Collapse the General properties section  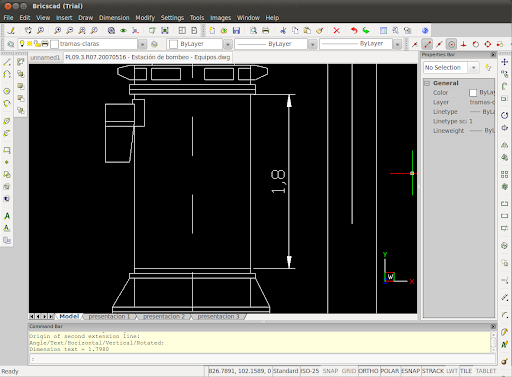tap(427, 83)
